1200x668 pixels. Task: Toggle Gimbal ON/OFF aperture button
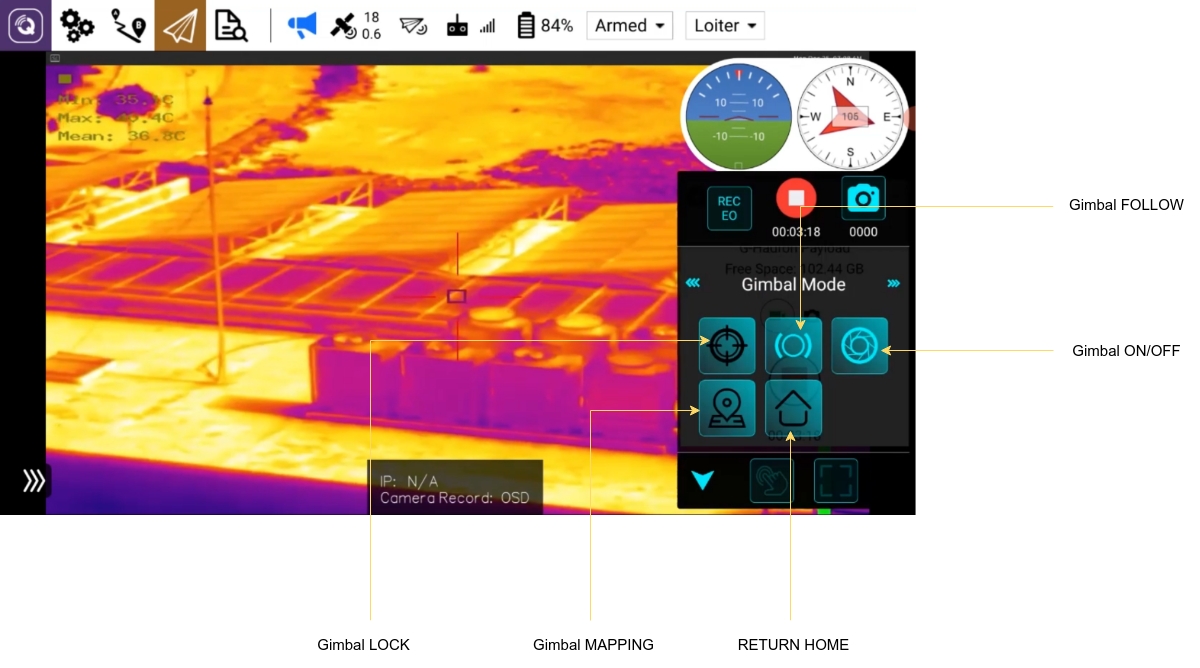(859, 346)
